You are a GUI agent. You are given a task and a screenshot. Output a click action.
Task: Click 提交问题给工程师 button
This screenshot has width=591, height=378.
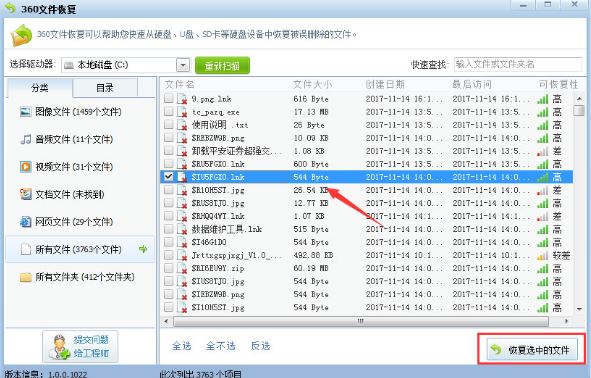point(80,347)
